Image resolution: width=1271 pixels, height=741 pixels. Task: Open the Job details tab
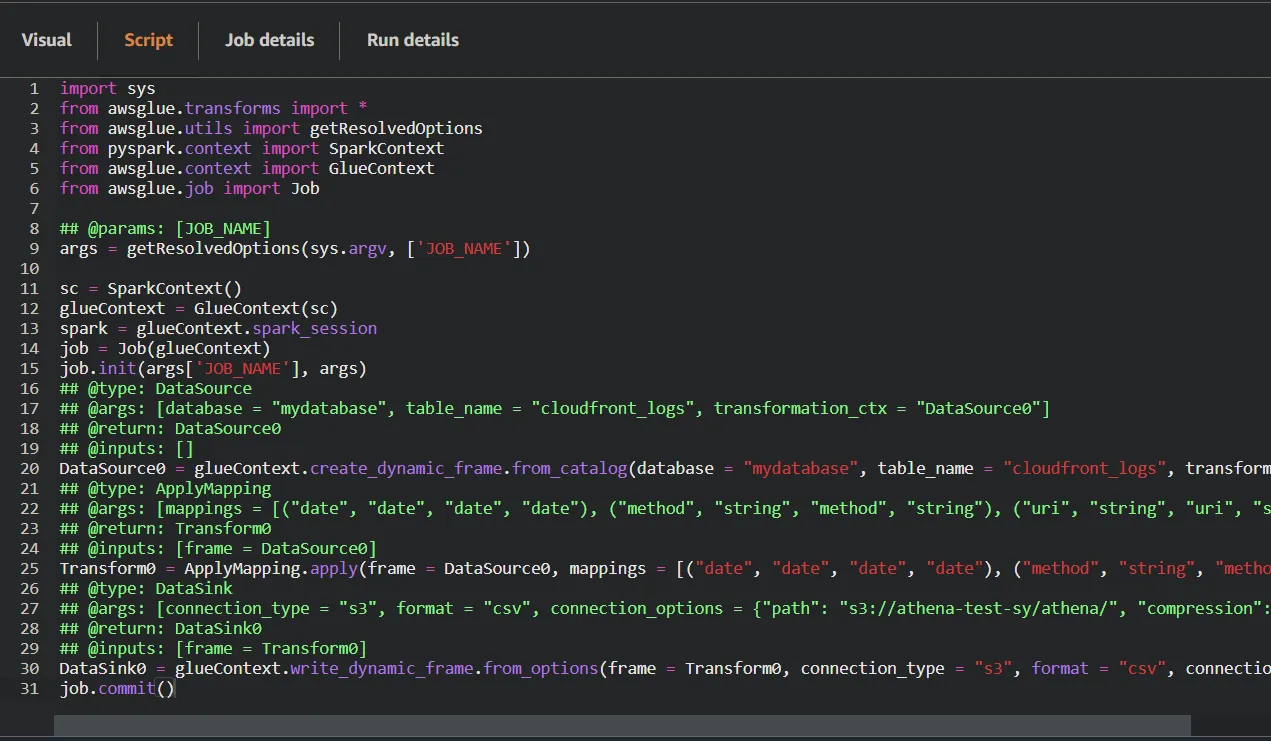point(269,40)
